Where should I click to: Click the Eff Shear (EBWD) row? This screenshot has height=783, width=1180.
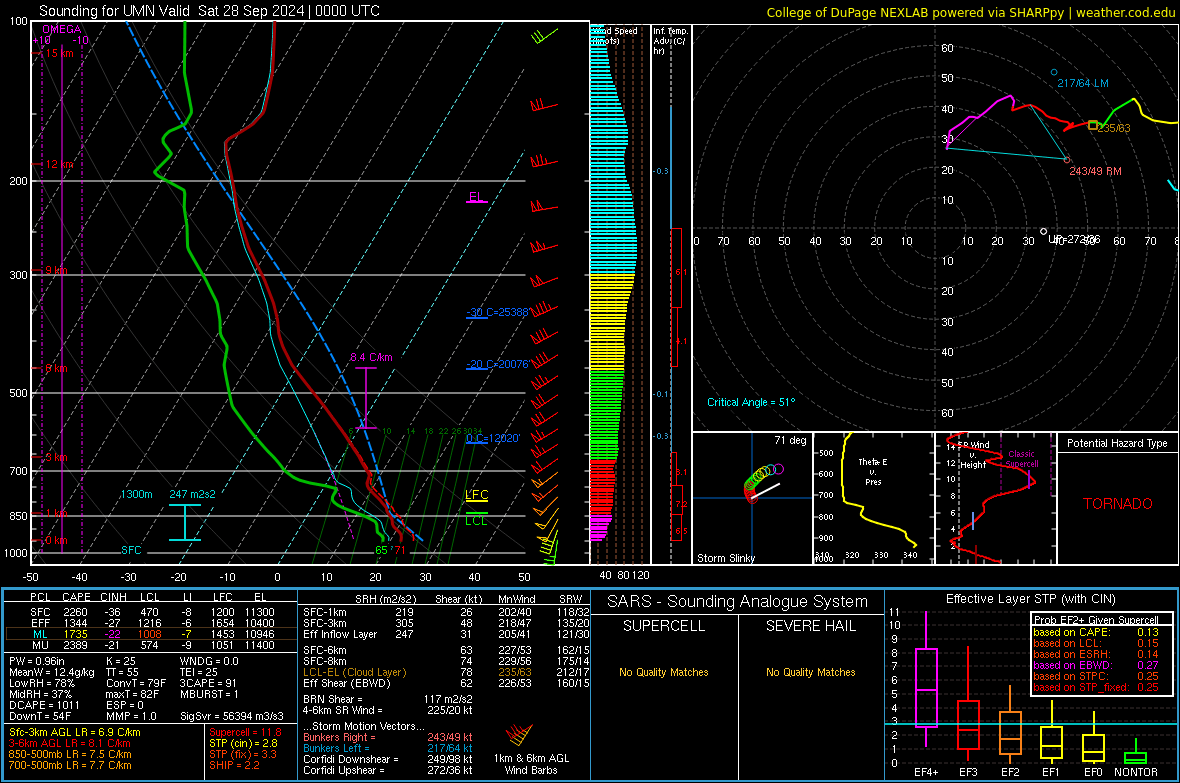click(446, 683)
